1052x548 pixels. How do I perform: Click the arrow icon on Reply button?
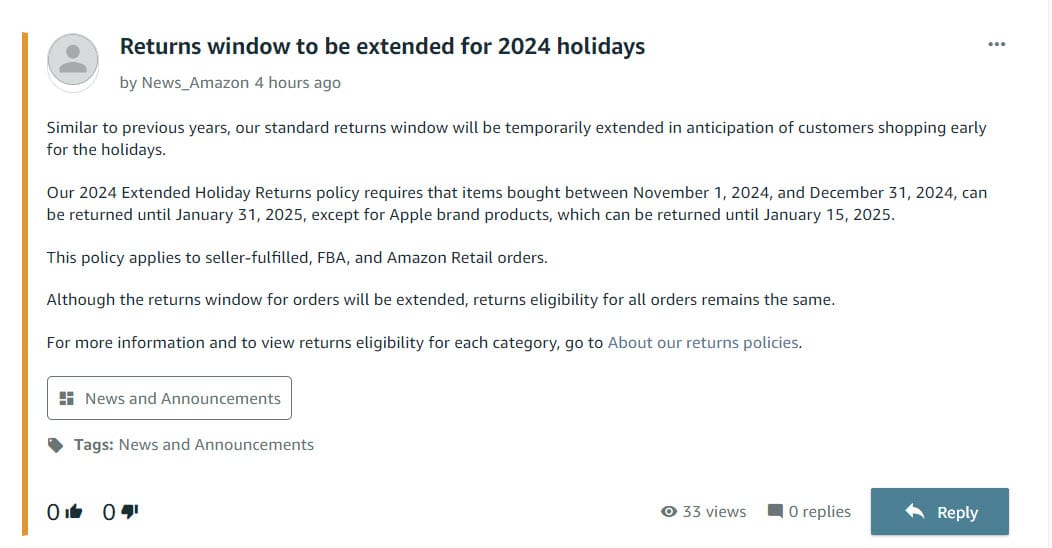pyautogui.click(x=914, y=511)
